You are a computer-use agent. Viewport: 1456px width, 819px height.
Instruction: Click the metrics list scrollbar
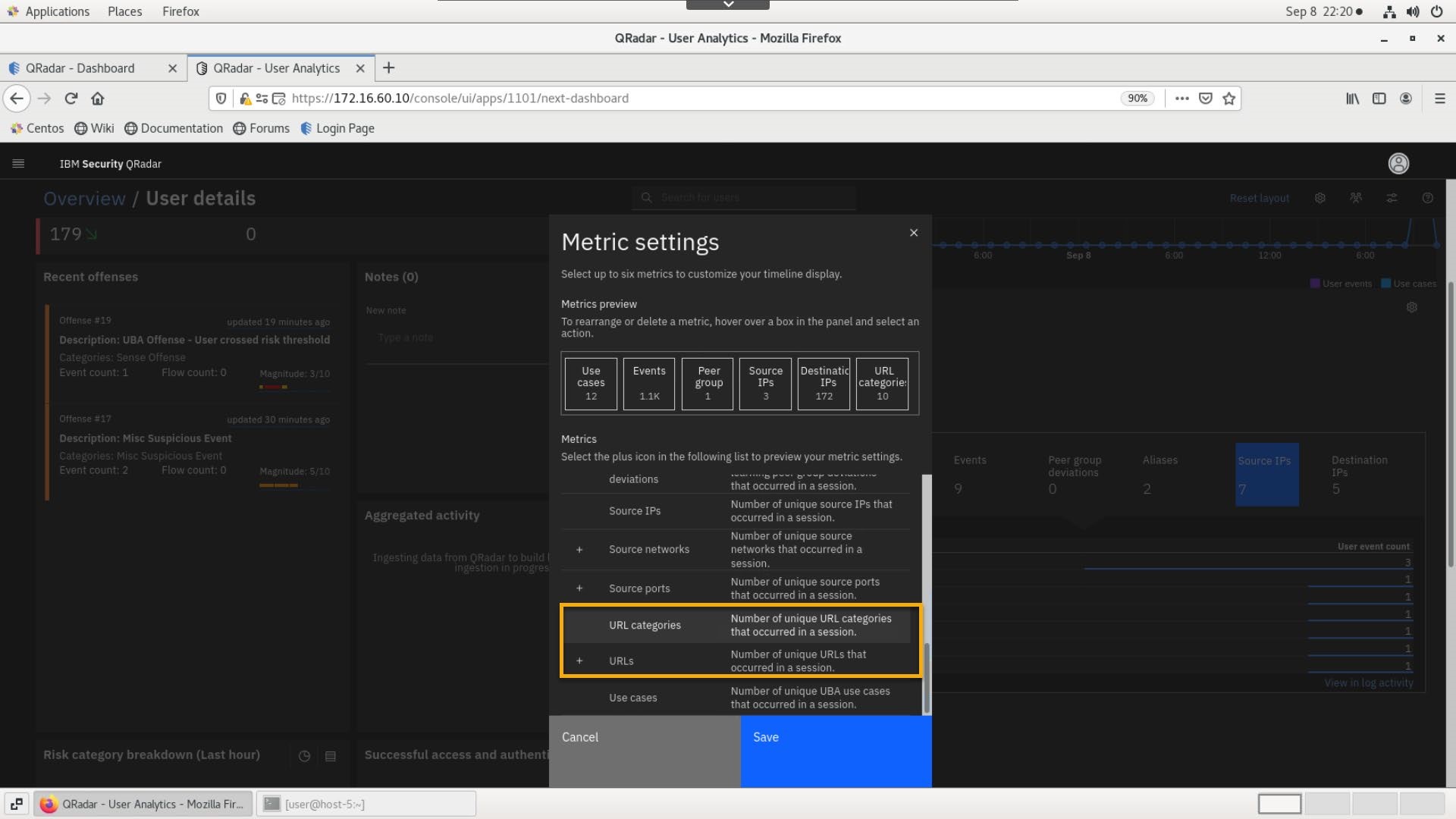point(926,677)
